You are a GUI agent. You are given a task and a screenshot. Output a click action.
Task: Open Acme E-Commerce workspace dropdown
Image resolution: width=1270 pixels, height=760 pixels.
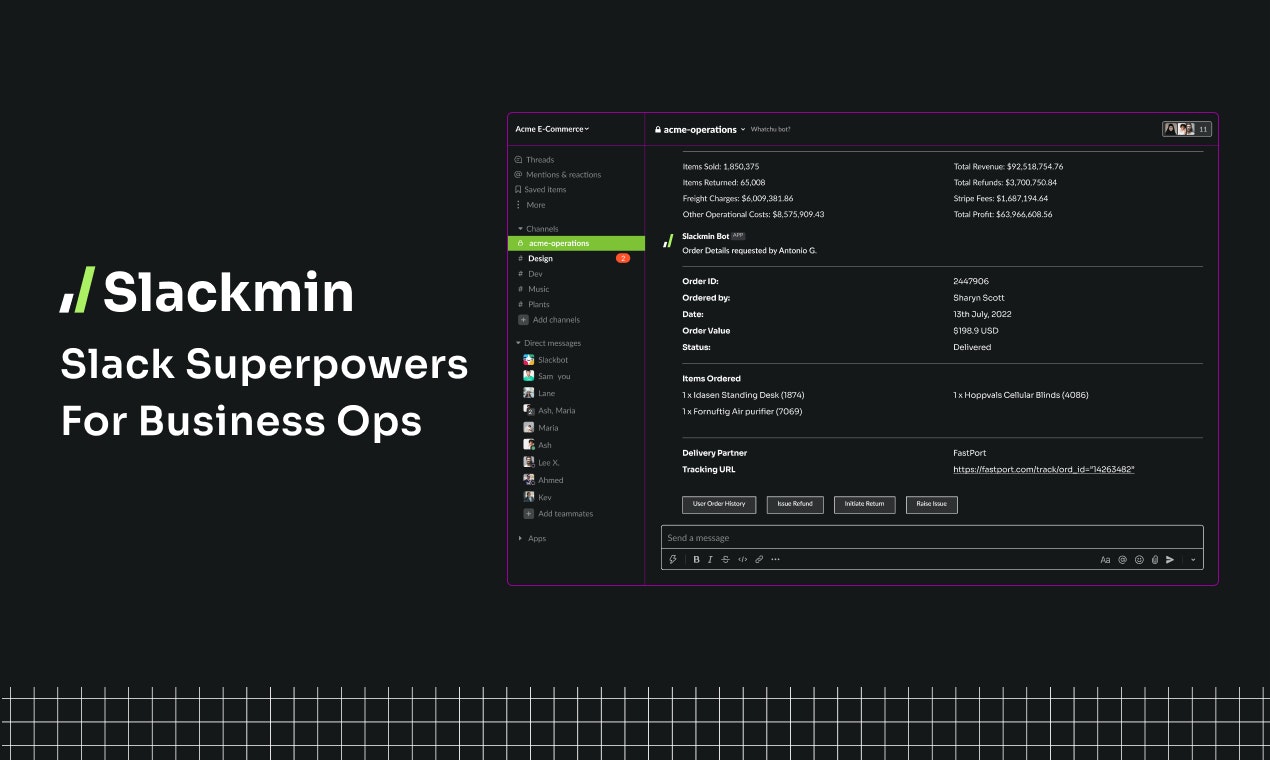(x=552, y=129)
